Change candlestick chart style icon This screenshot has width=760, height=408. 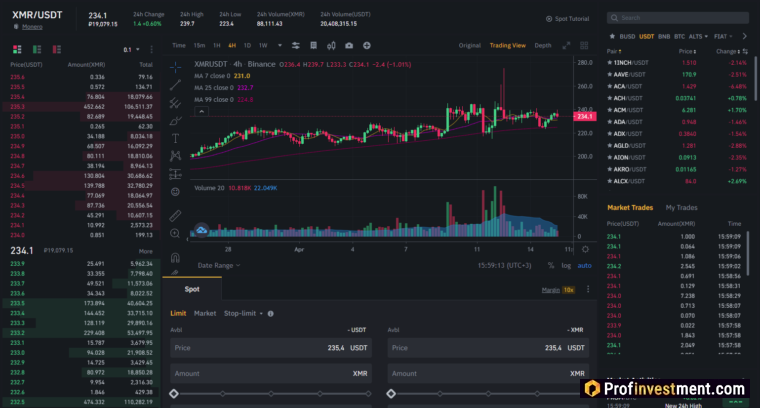[x=331, y=46]
